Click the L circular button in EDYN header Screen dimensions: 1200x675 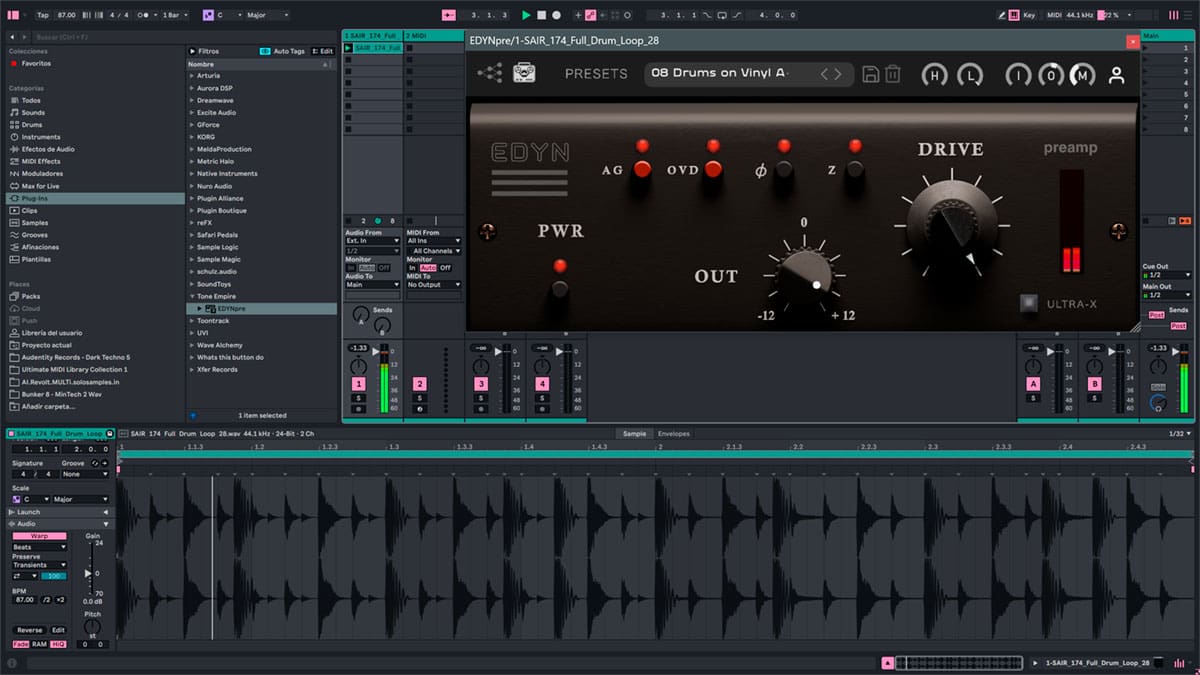click(x=970, y=75)
